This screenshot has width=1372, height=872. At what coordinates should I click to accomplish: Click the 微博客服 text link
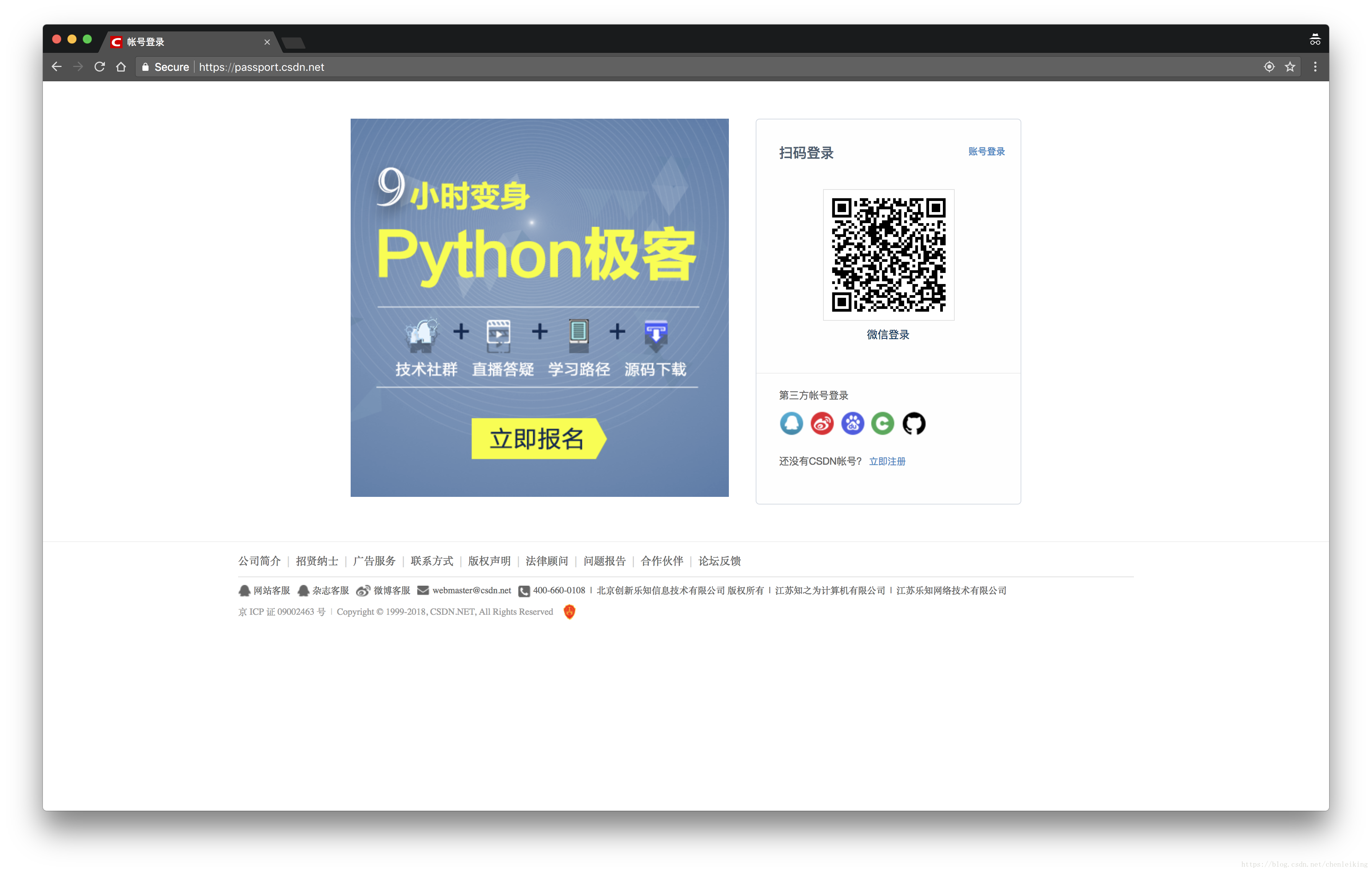click(392, 591)
